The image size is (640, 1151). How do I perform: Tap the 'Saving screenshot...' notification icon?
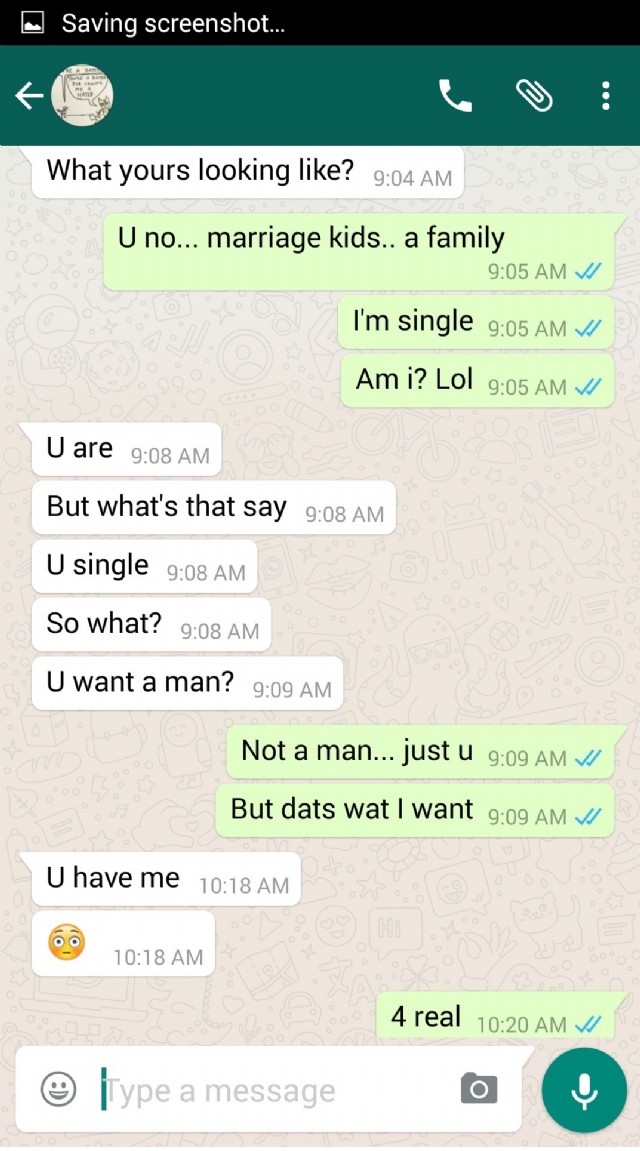tap(31, 23)
